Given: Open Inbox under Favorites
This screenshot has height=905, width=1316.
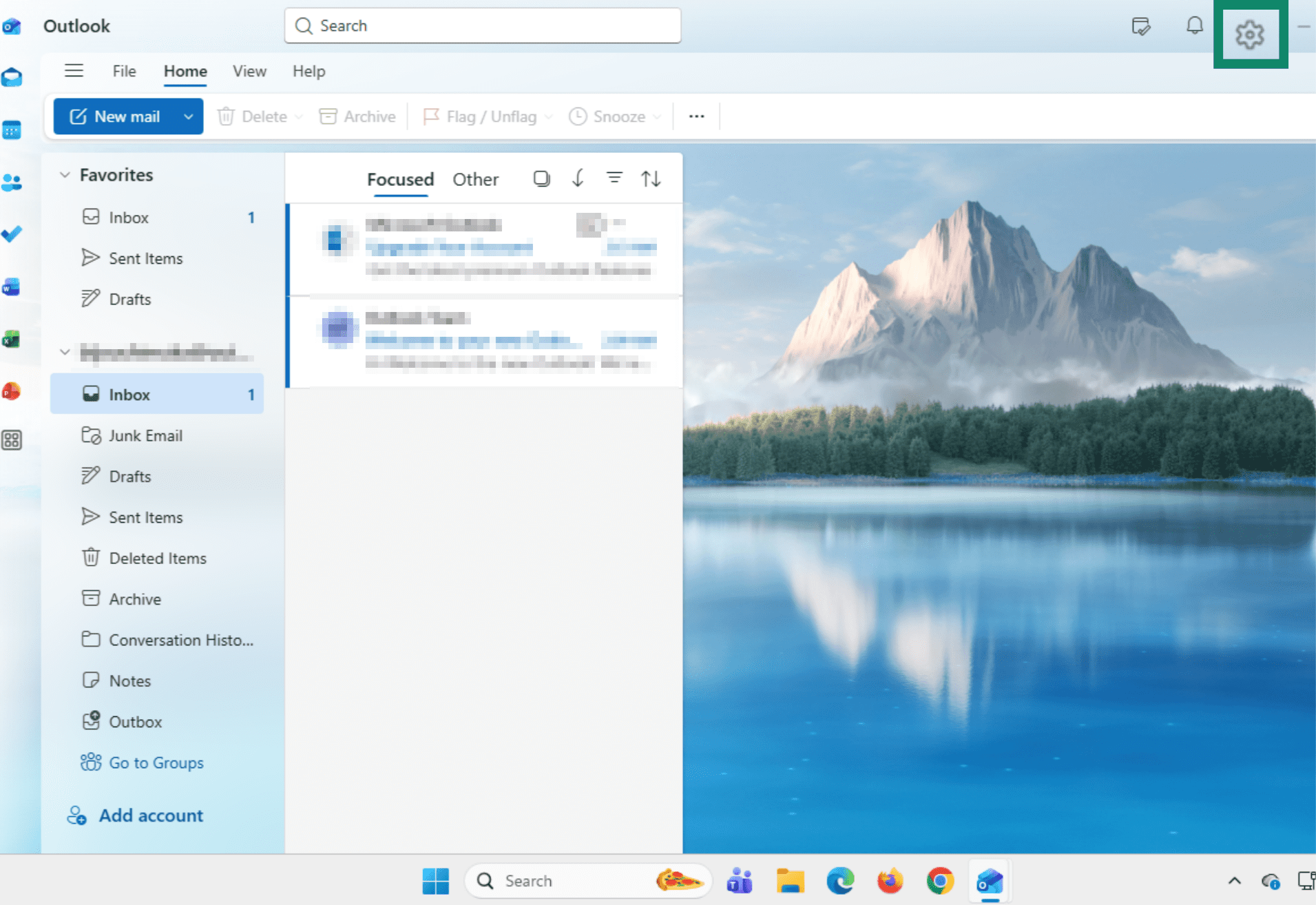Looking at the screenshot, I should click(x=158, y=218).
